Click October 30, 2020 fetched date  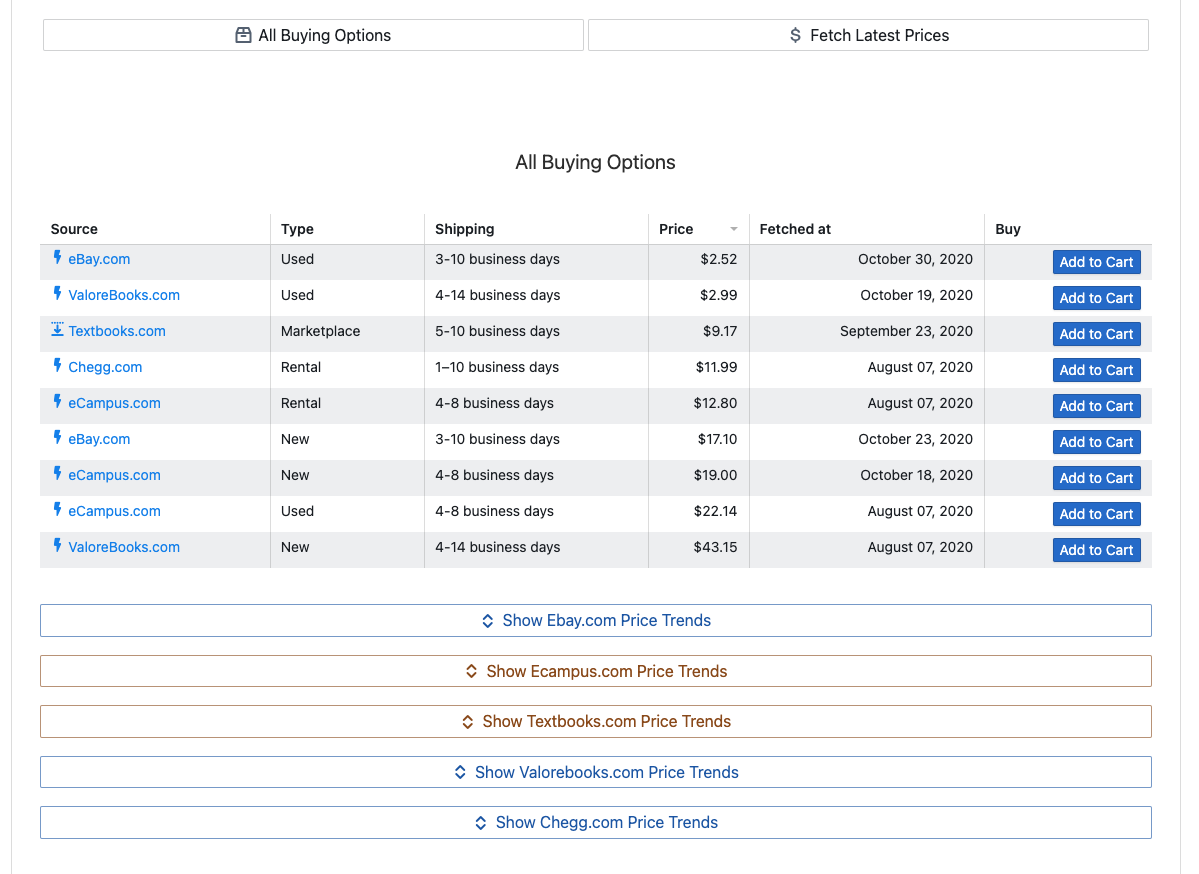click(x=915, y=259)
